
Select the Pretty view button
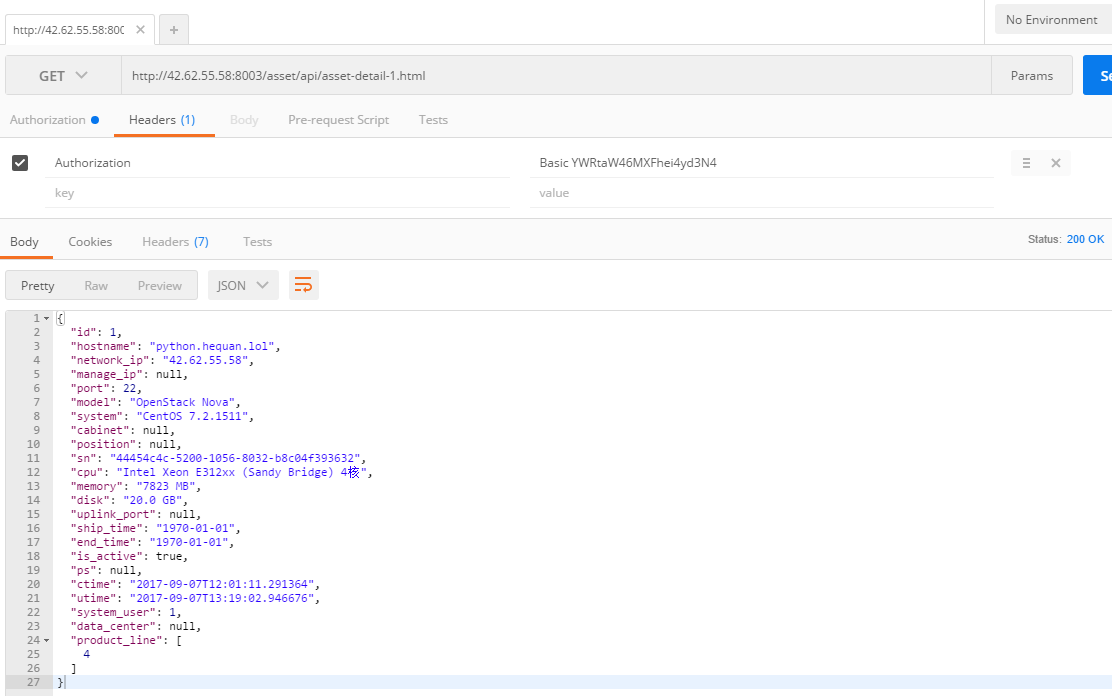pos(38,285)
